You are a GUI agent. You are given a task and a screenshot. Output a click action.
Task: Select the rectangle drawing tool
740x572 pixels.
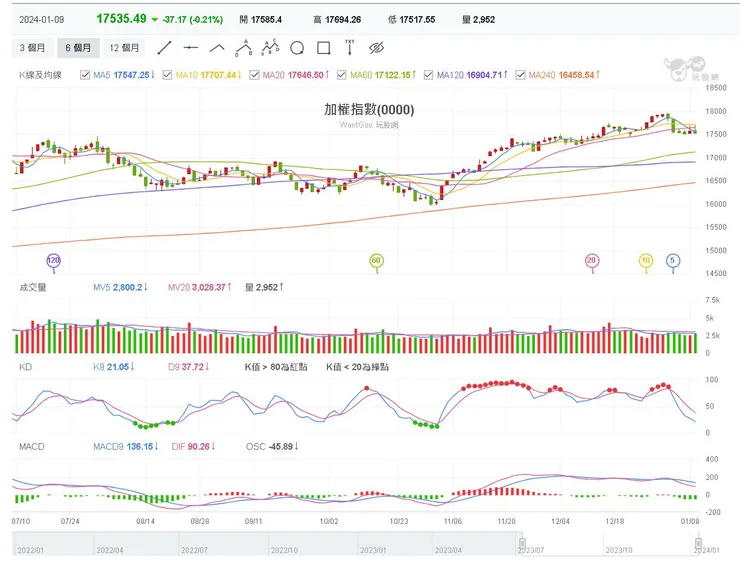coord(323,47)
